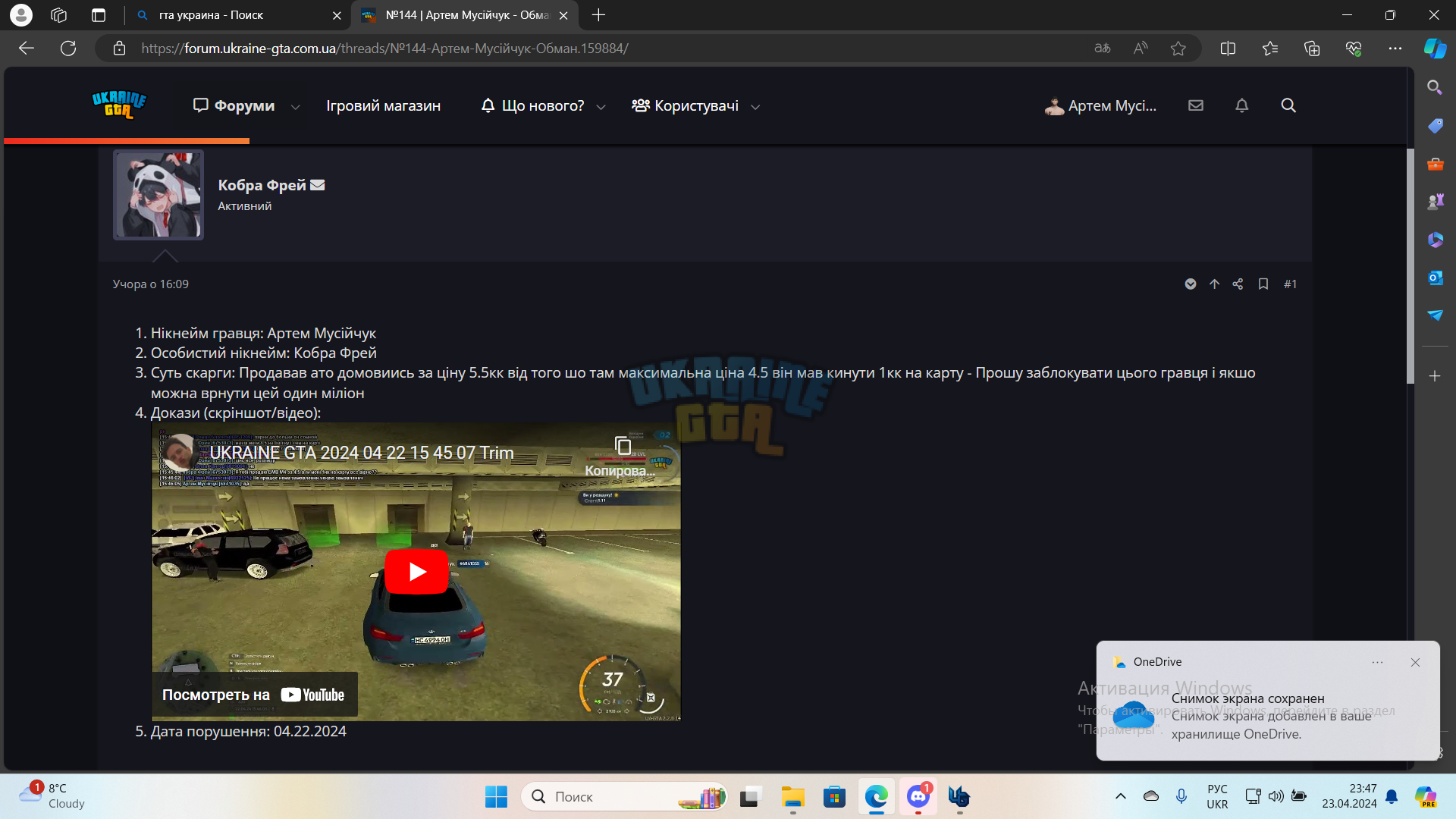Open the Кобра Фрей profile link
Image resolution: width=1456 pixels, height=819 pixels.
(x=262, y=185)
